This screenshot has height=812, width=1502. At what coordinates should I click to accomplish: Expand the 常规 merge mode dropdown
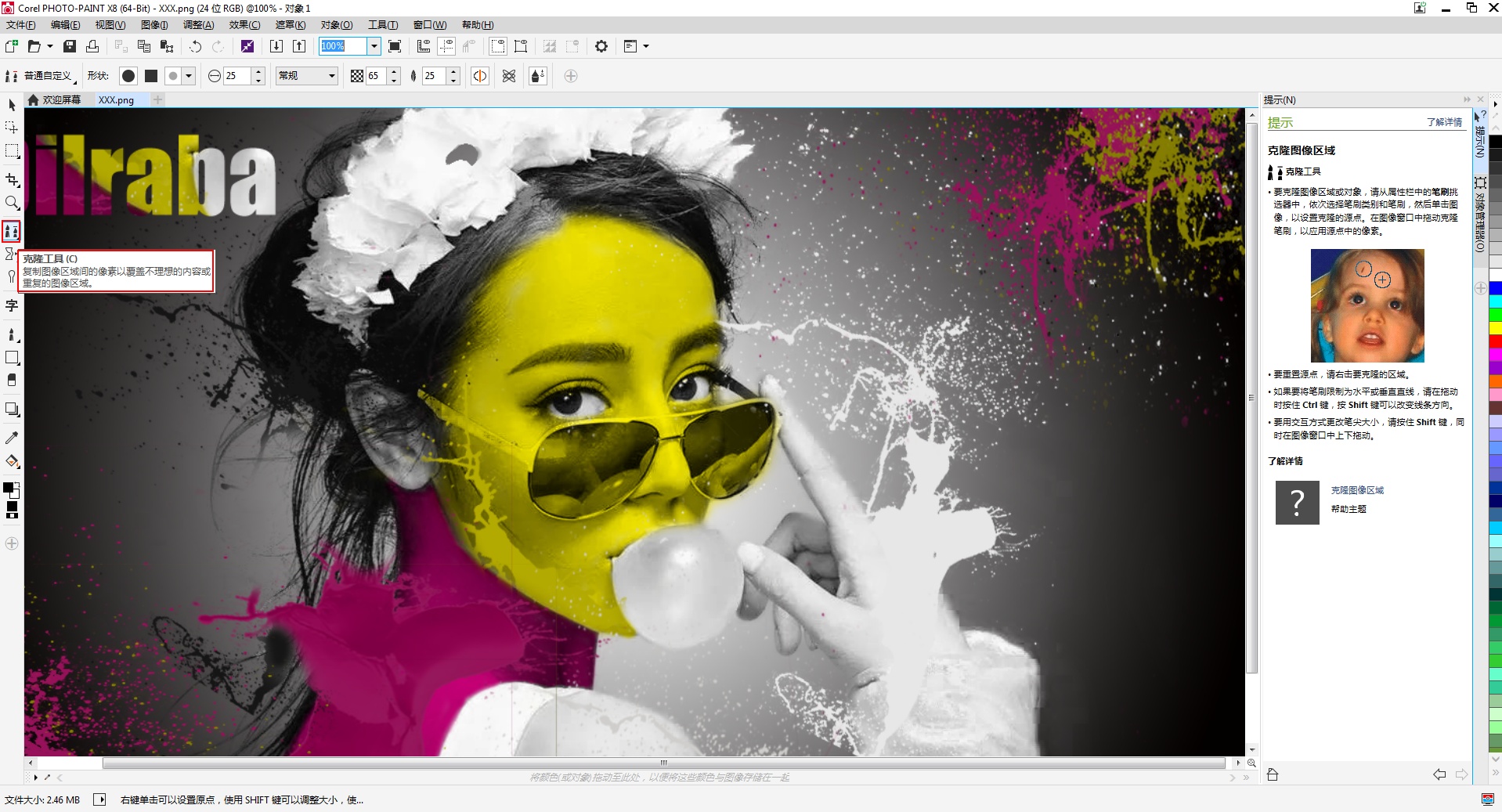[331, 76]
